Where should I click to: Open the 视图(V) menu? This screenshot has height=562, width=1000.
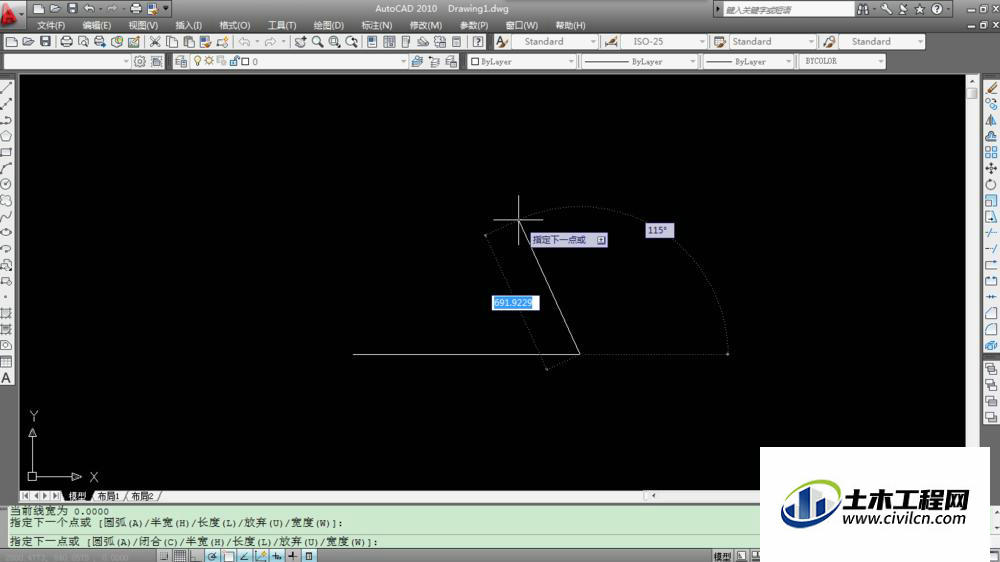[x=143, y=26]
